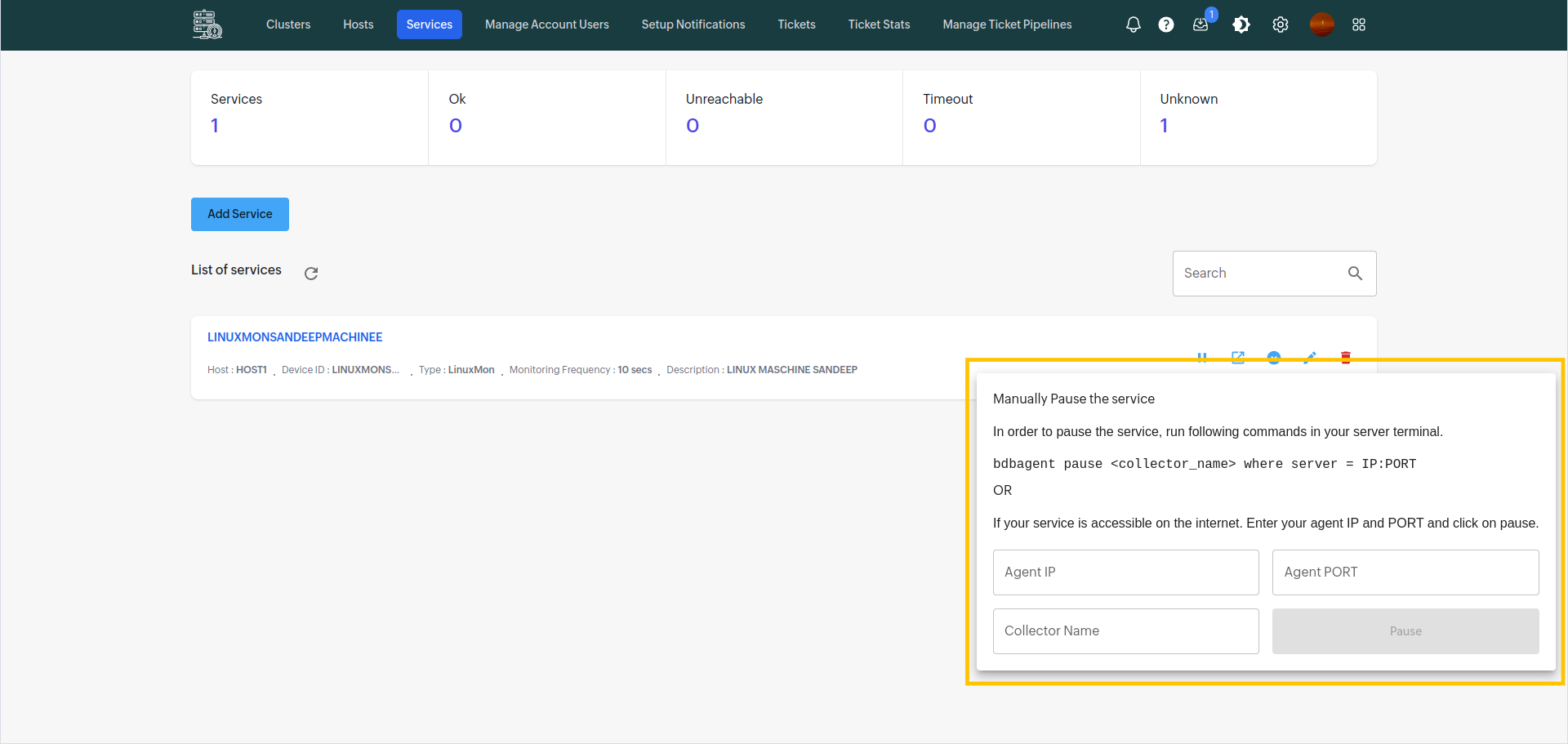The width and height of the screenshot is (1568, 744).
Task: Open the settings gear in navbar
Action: 1281,25
